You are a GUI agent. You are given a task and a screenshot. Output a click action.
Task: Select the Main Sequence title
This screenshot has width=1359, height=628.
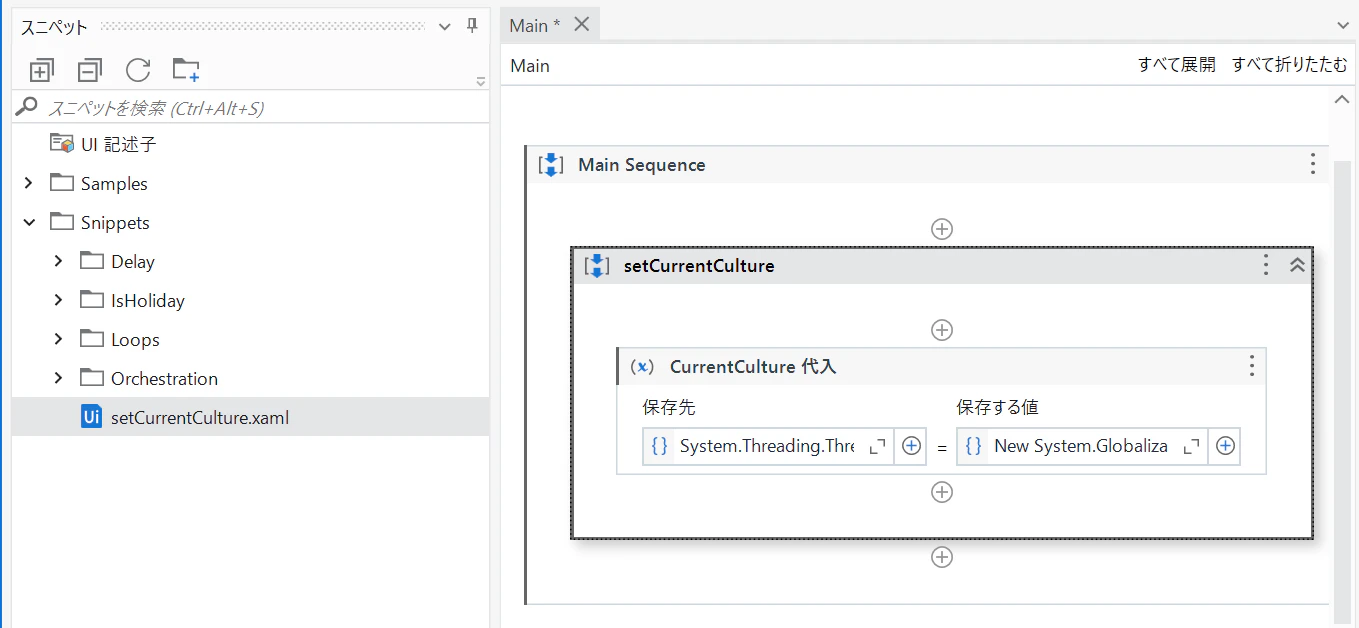coord(642,165)
